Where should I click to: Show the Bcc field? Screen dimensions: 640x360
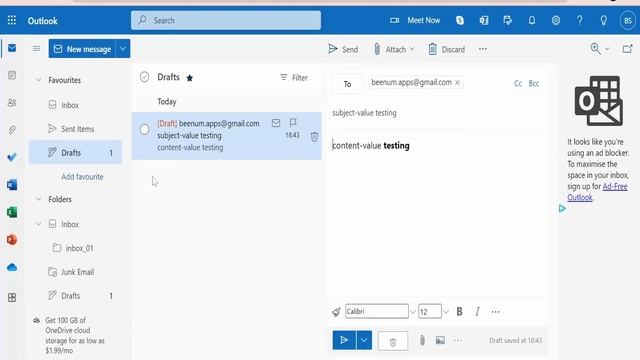click(x=533, y=83)
